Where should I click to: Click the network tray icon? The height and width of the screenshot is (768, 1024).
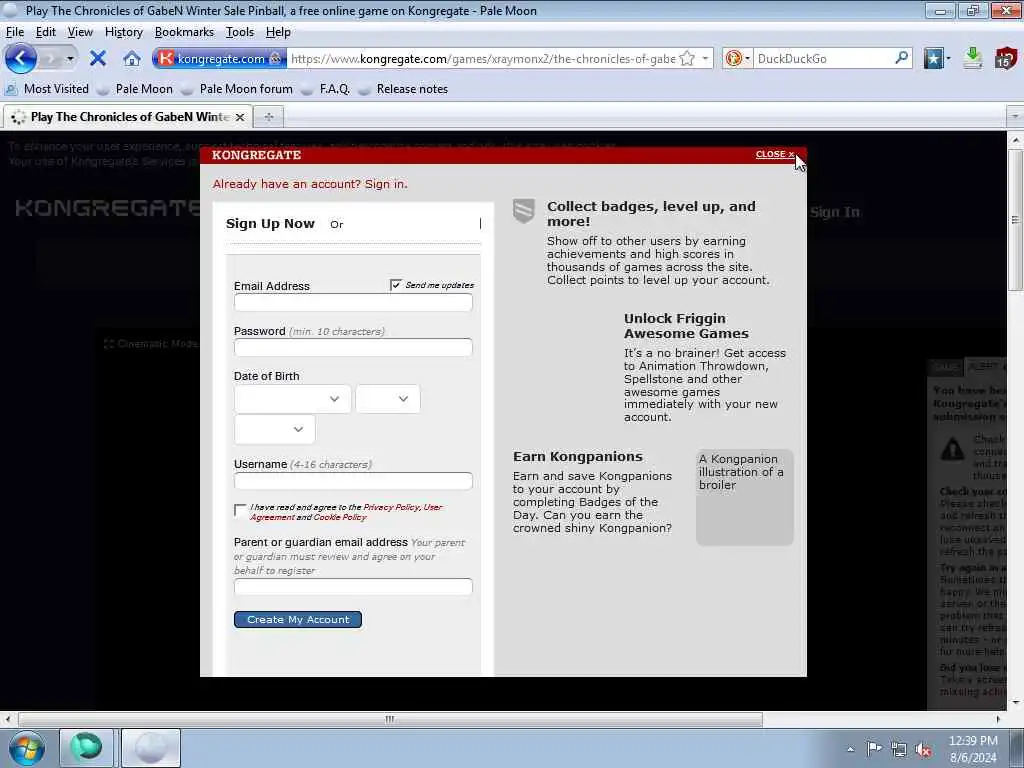pos(899,749)
